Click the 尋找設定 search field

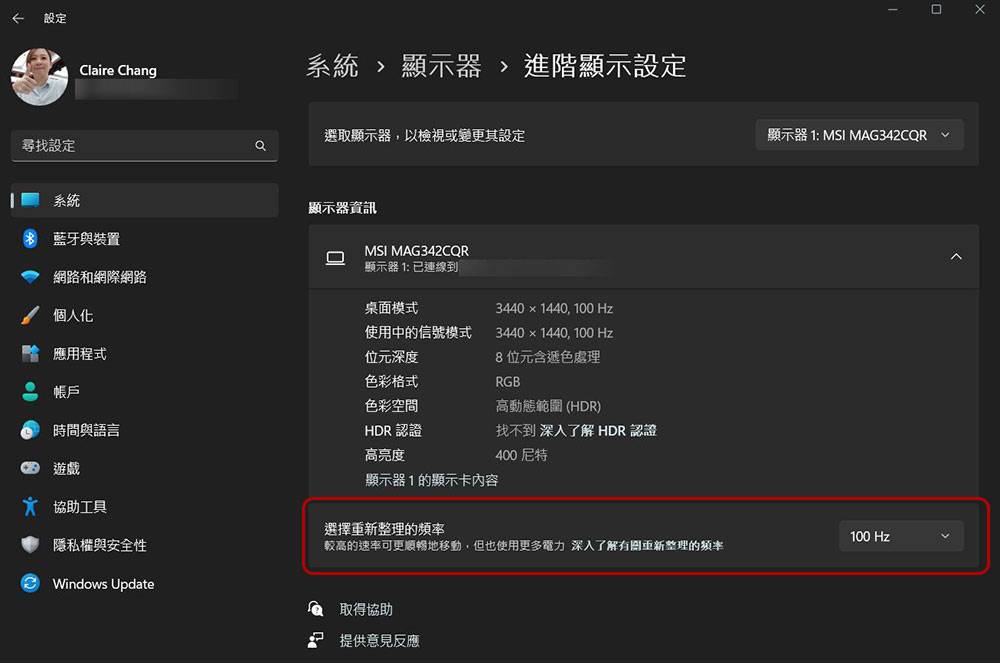[x=135, y=146]
